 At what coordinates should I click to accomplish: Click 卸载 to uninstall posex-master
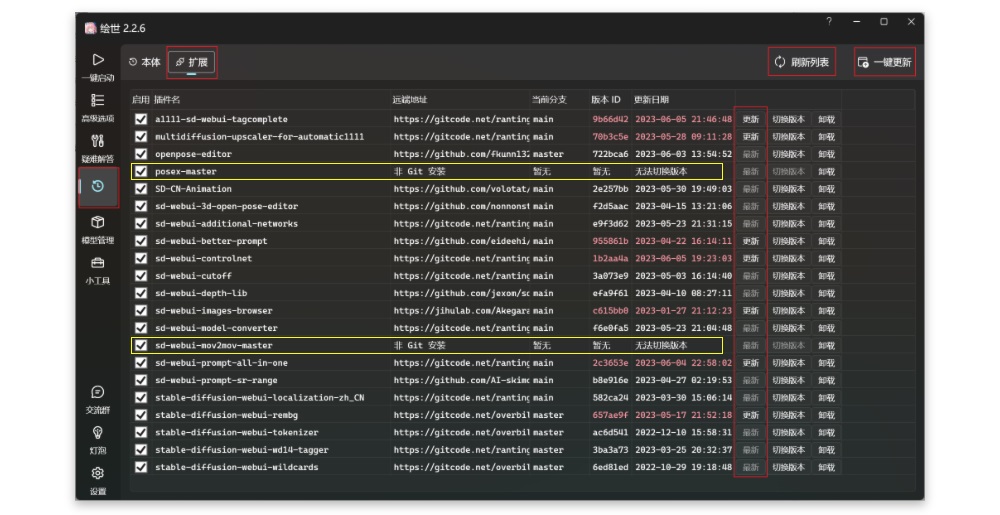pos(827,171)
